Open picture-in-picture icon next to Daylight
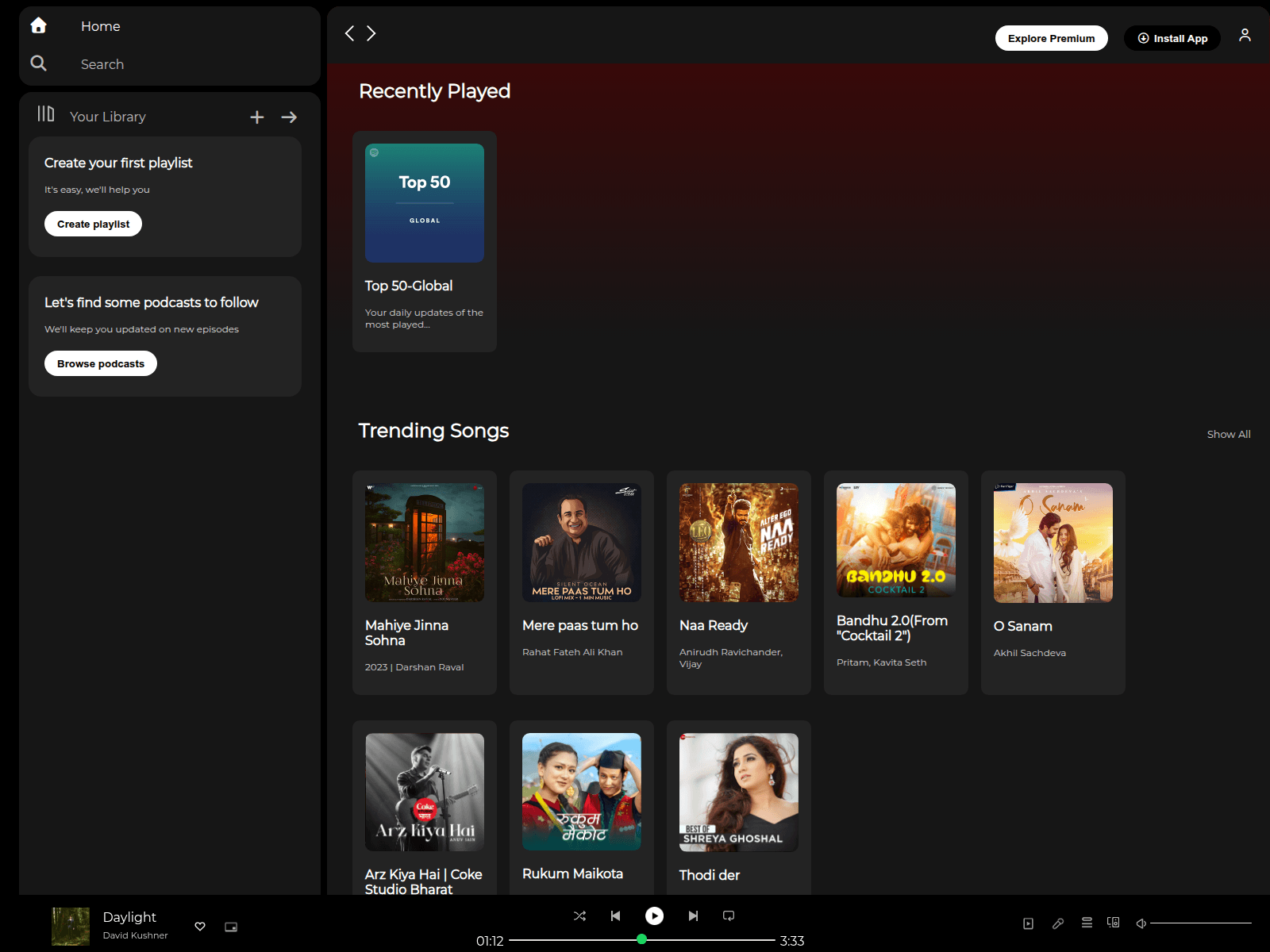 tap(231, 927)
